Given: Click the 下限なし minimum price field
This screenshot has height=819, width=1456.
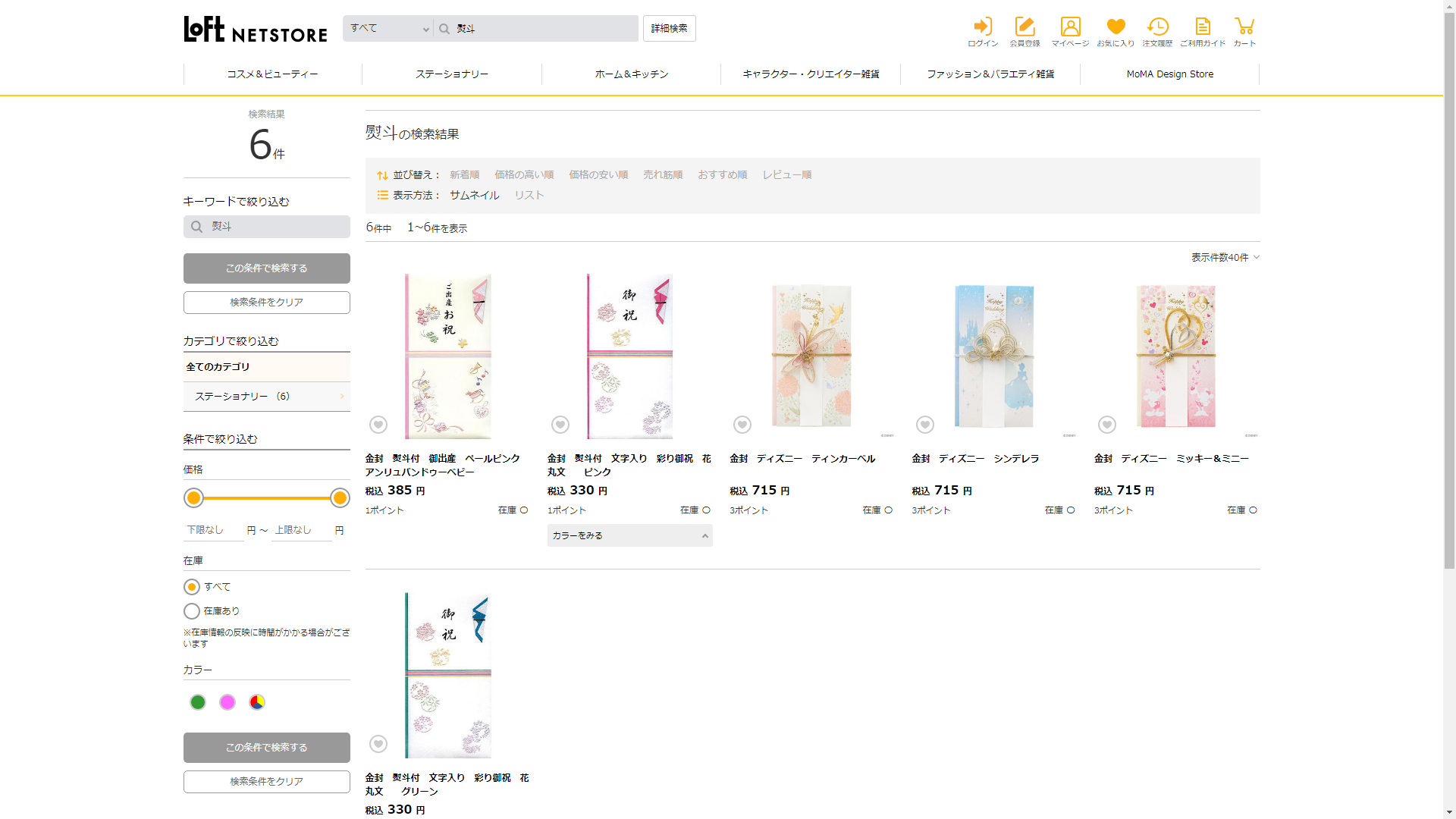Looking at the screenshot, I should (214, 530).
